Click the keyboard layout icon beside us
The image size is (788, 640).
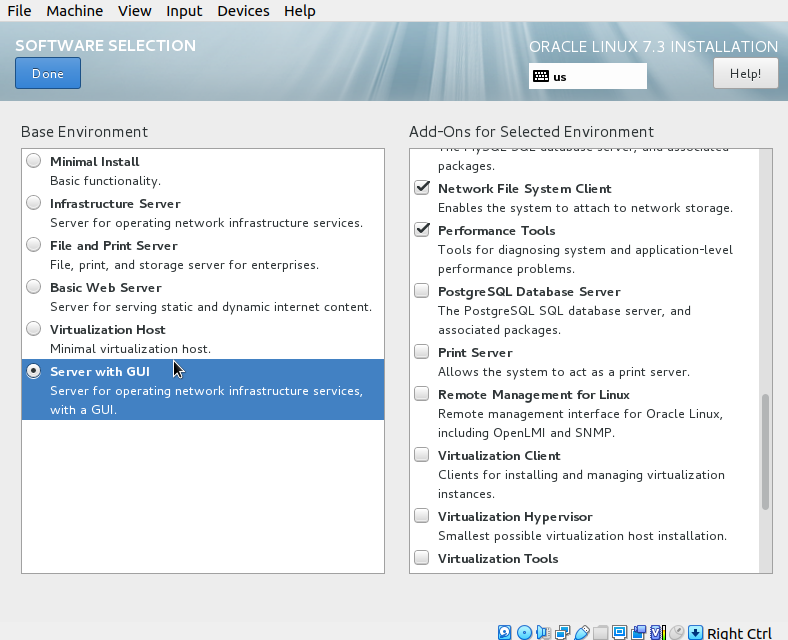pyautogui.click(x=541, y=76)
